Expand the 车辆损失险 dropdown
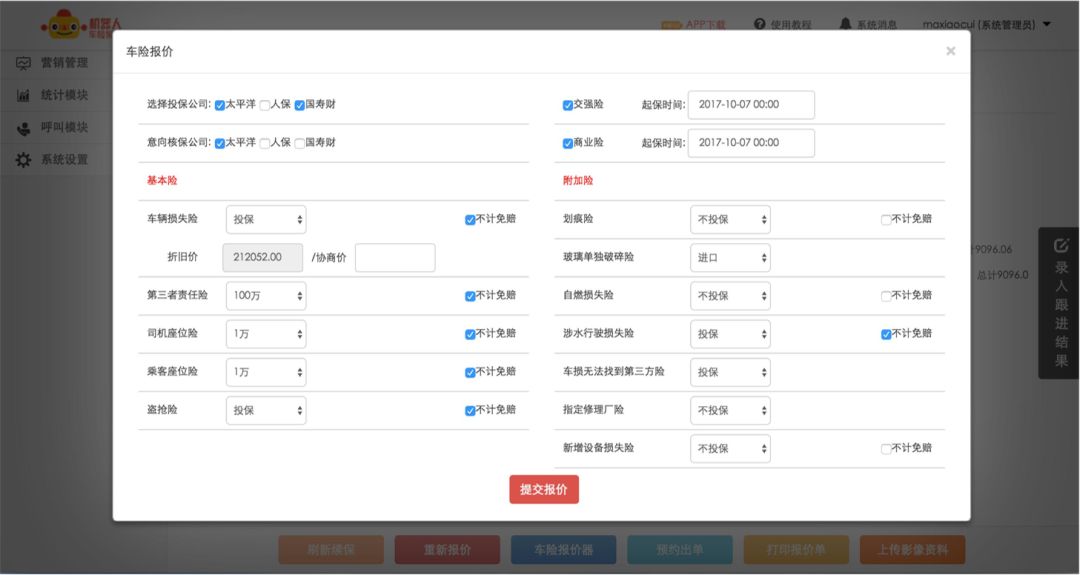Image resolution: width=1080 pixels, height=575 pixels. click(266, 220)
